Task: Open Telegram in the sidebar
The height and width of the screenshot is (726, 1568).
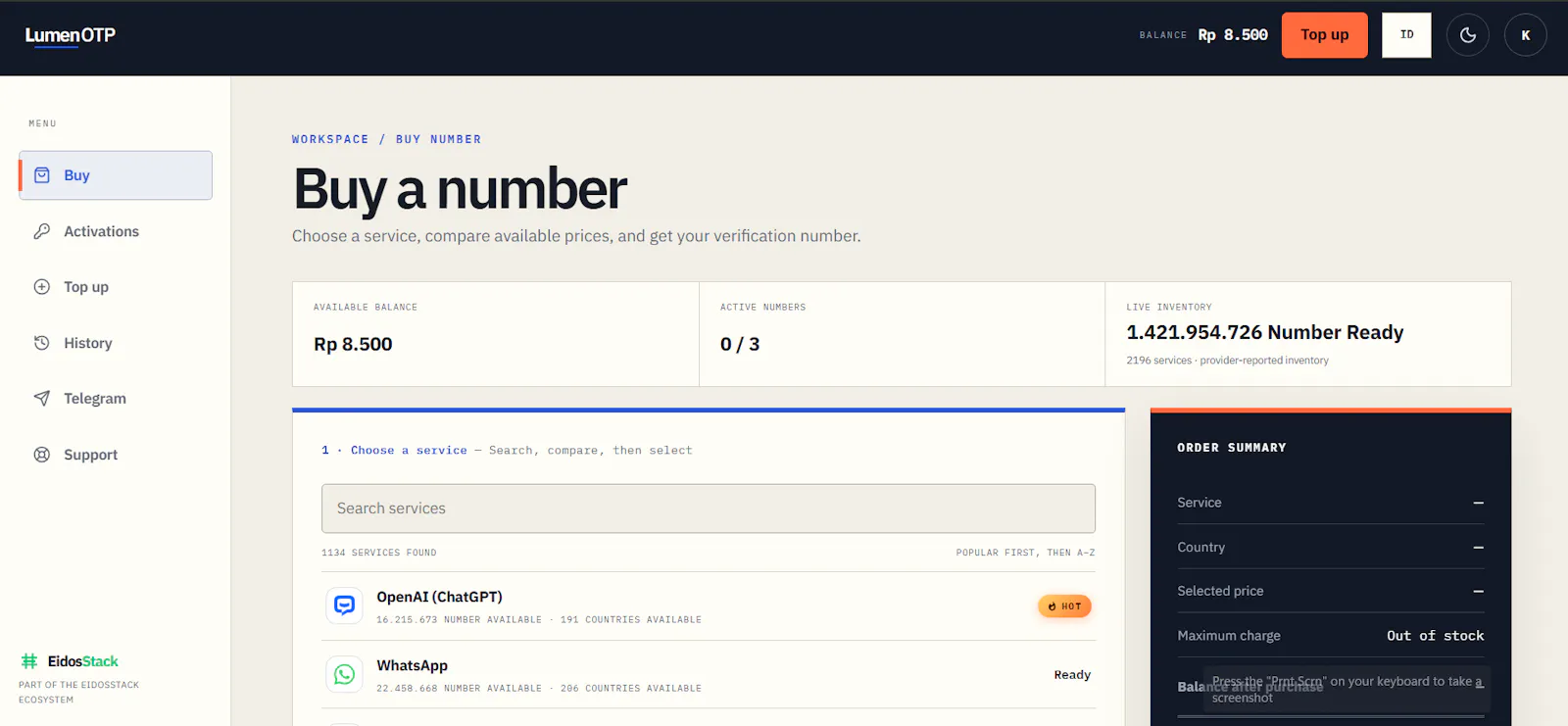Action: [116, 399]
